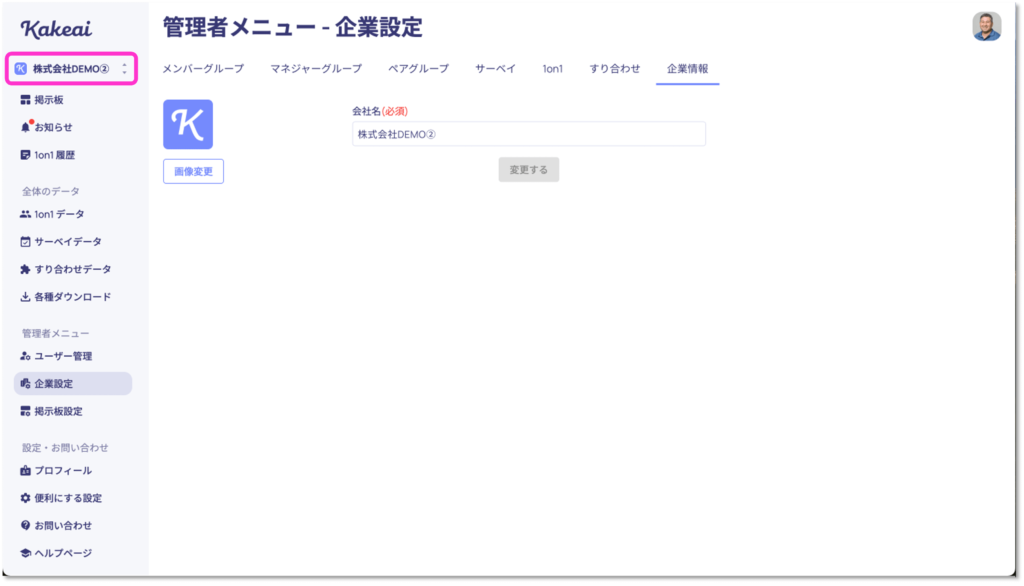This screenshot has width=1024, height=586.
Task: Click the ユーザー管理 user icon
Action: [25, 356]
